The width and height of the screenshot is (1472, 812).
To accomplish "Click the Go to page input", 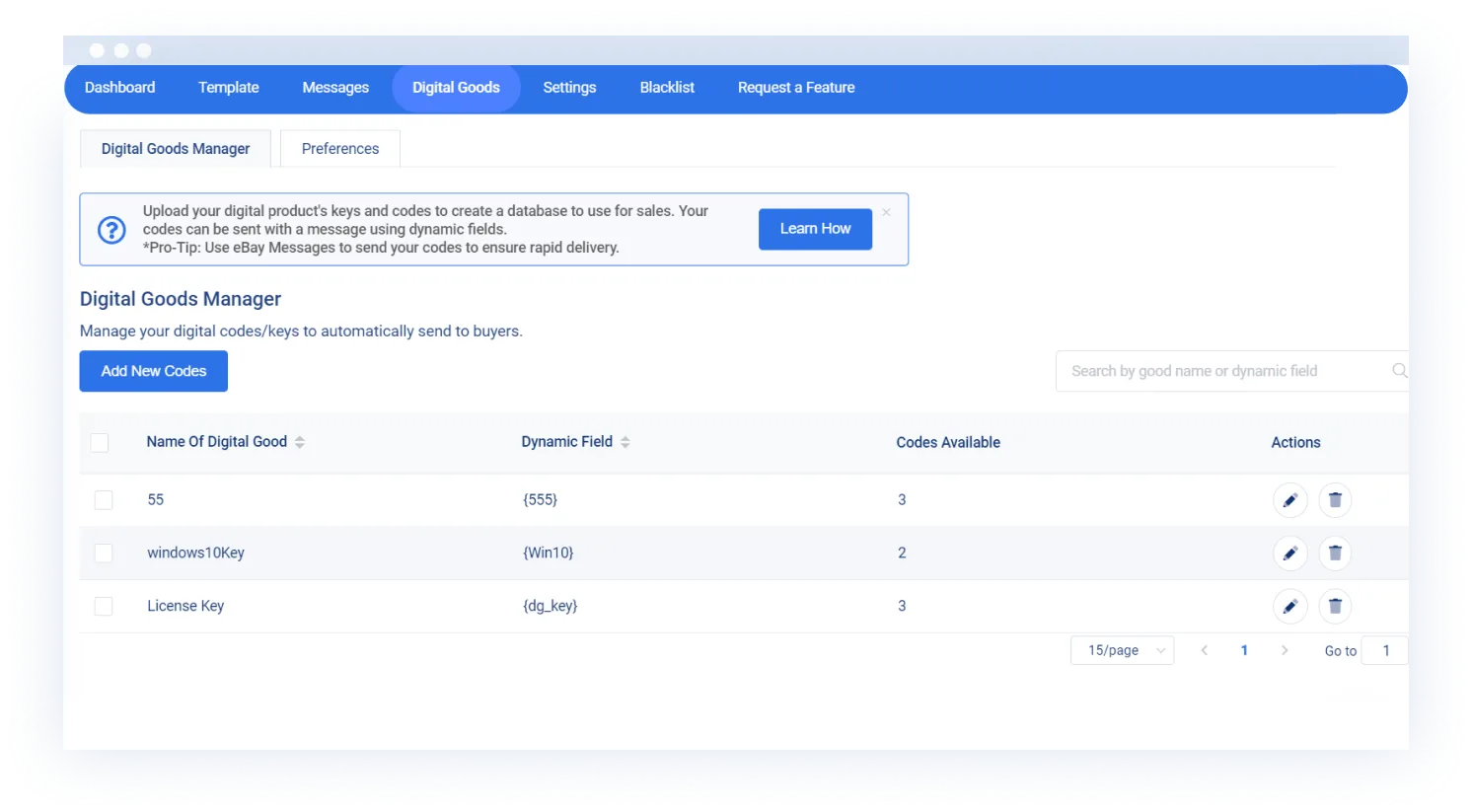I will pyautogui.click(x=1384, y=650).
